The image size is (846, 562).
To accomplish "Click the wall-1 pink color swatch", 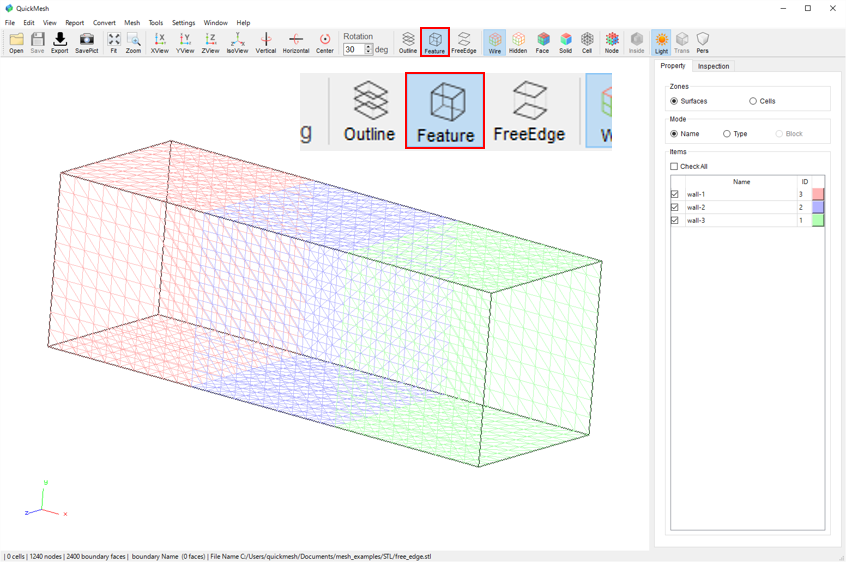I will [818, 194].
